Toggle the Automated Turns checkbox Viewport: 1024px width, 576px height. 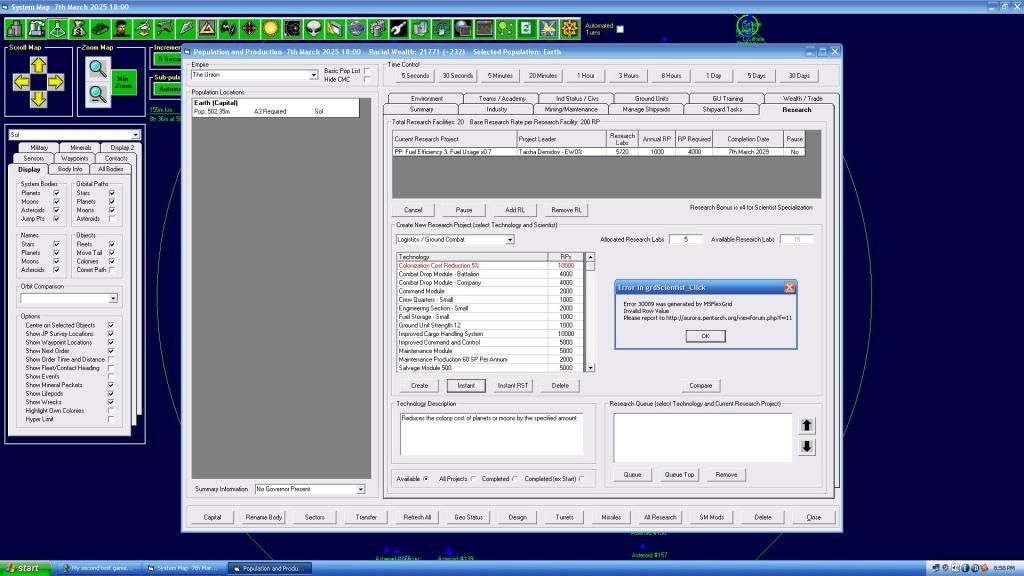pyautogui.click(x=620, y=29)
